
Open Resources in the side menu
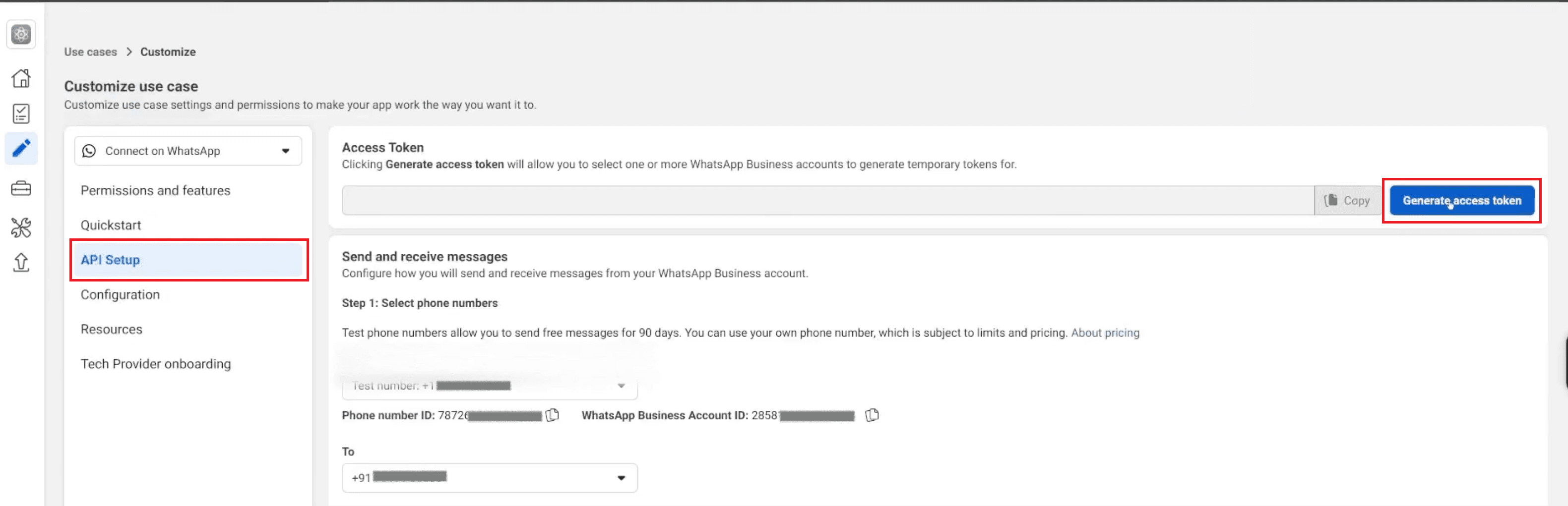tap(112, 329)
